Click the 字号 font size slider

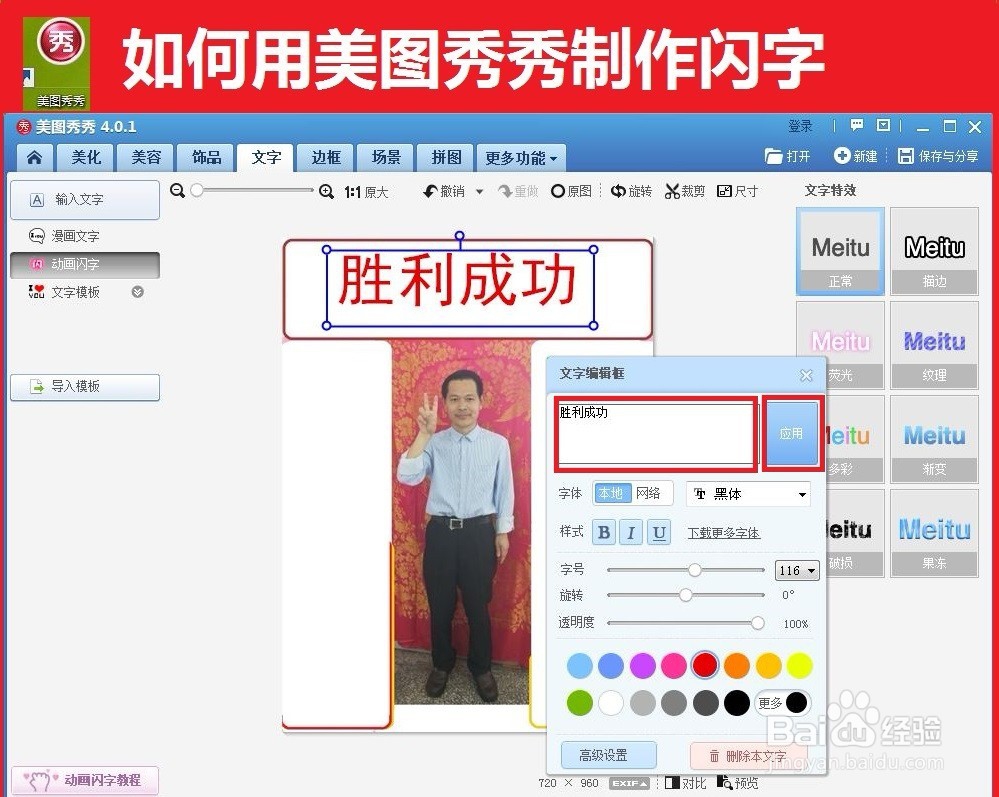[686, 570]
